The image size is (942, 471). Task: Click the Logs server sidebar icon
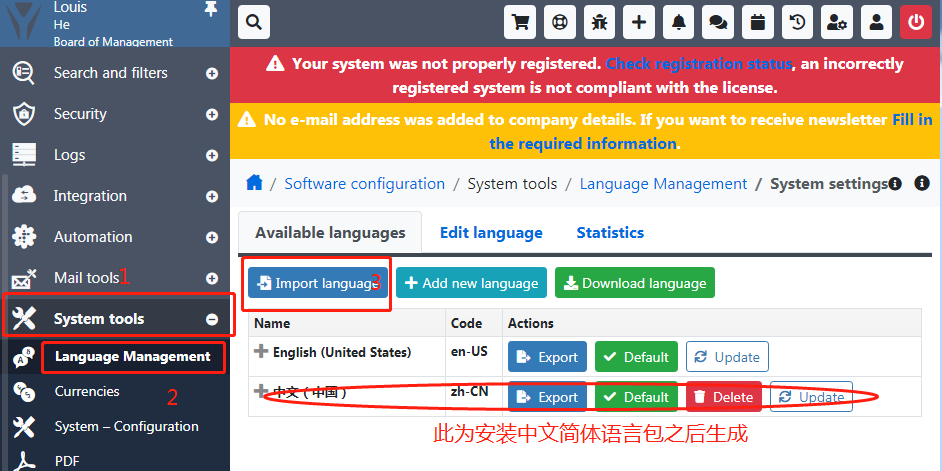pyautogui.click(x=23, y=155)
